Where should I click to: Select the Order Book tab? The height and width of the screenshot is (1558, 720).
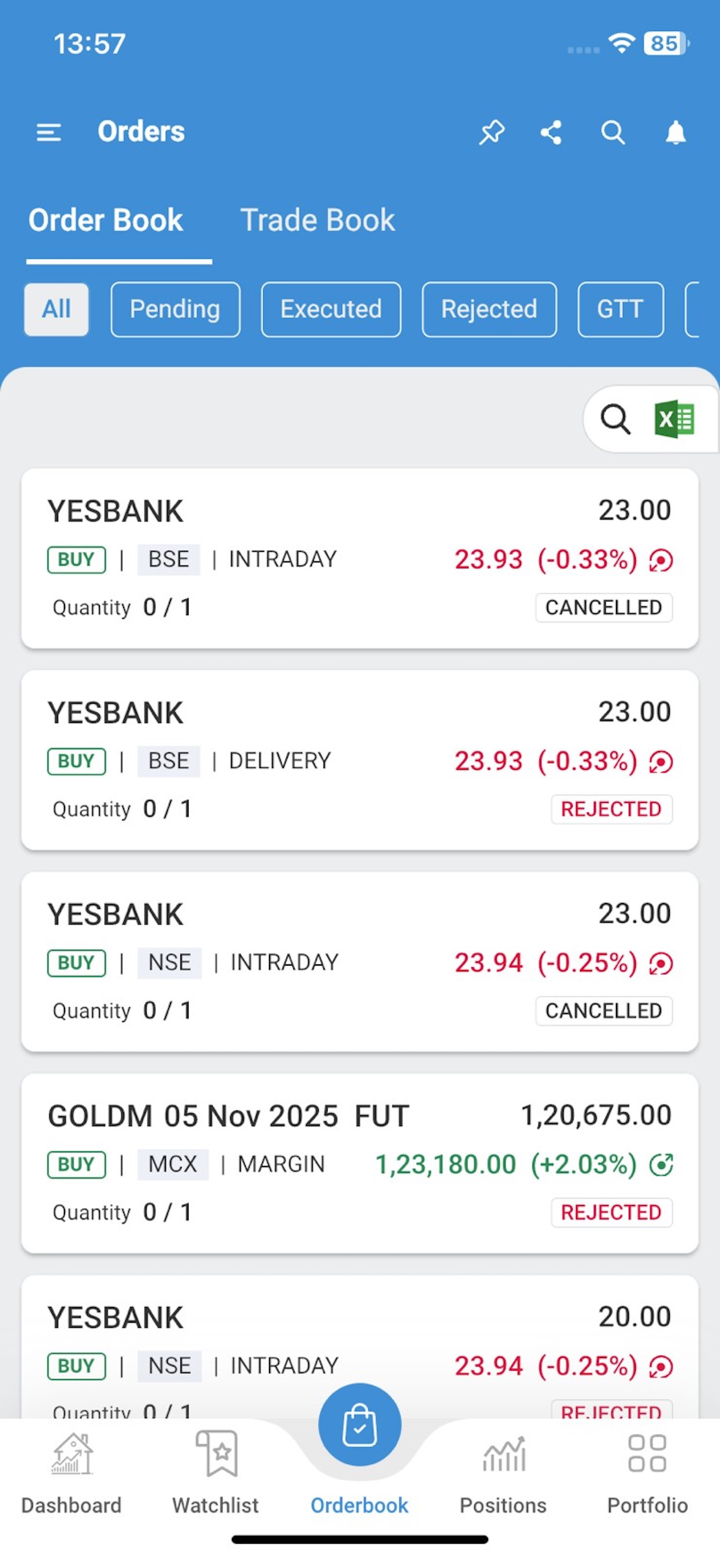(x=106, y=221)
